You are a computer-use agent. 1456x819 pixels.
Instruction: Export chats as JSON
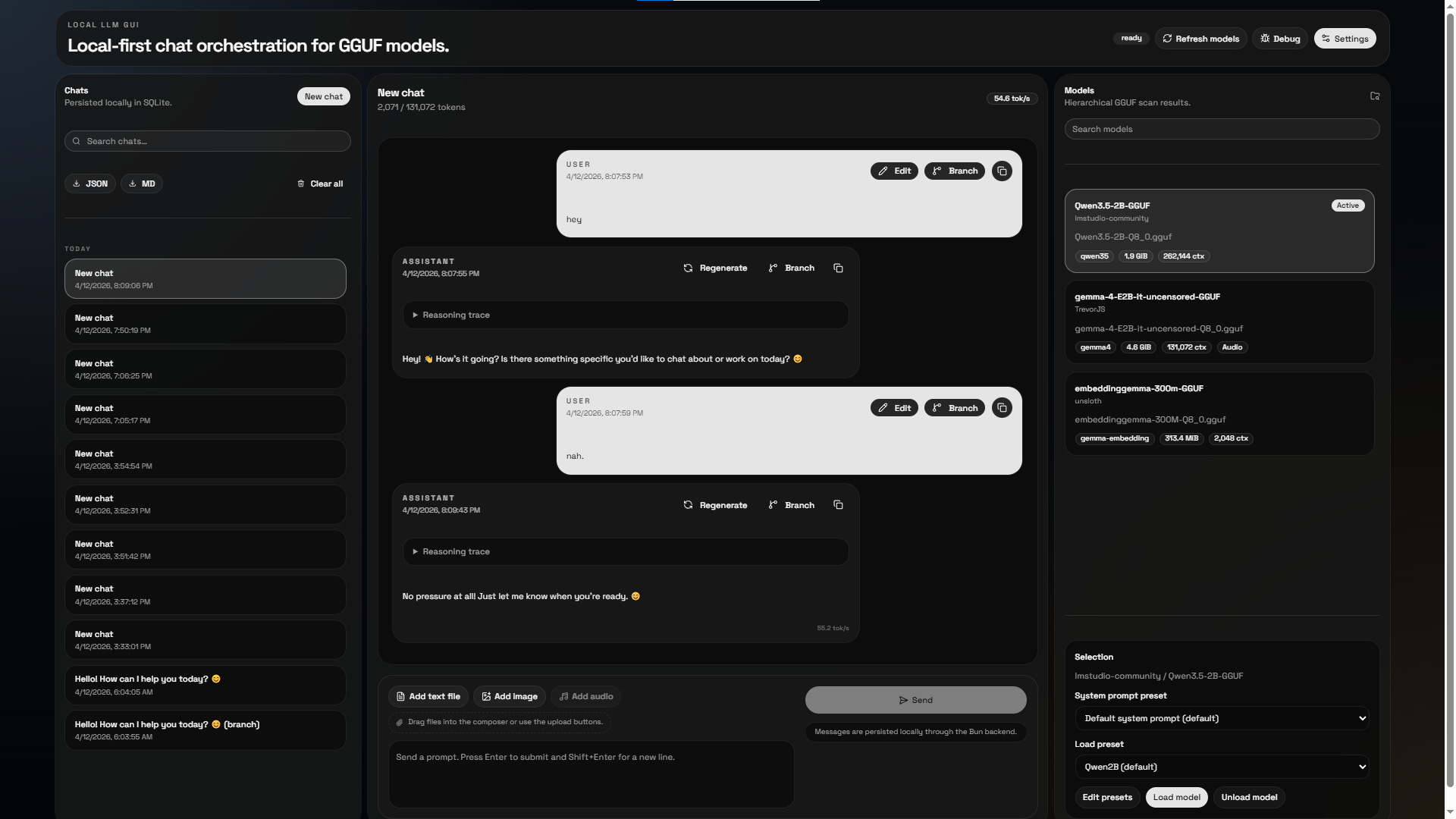point(89,184)
